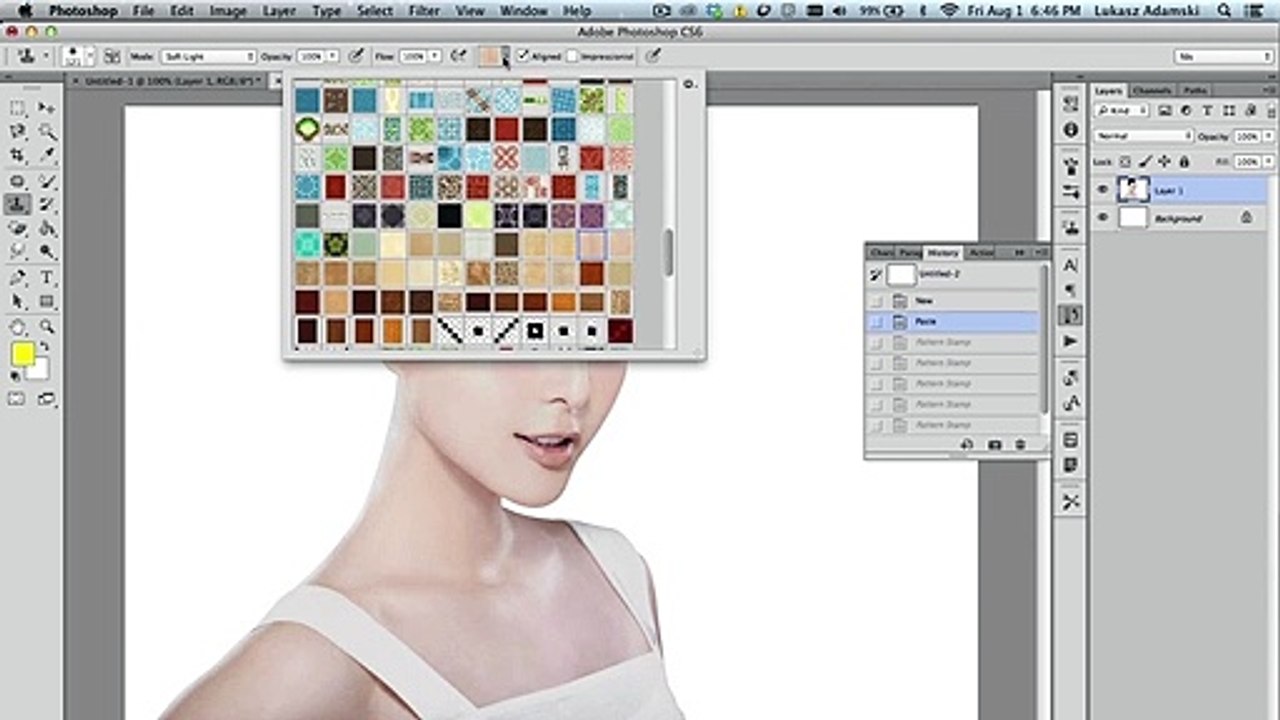Select the Hand tool
Image resolution: width=1280 pixels, height=720 pixels.
pos(18,326)
